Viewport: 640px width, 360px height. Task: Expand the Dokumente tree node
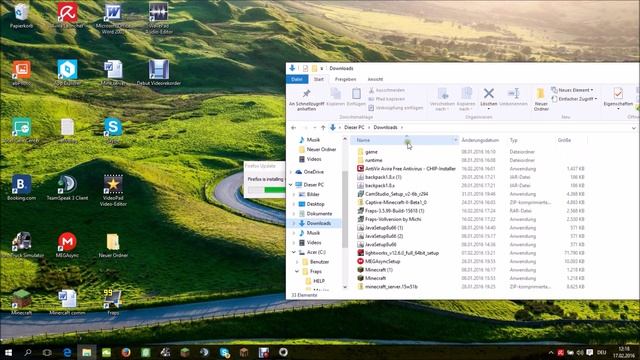[x=293, y=214]
